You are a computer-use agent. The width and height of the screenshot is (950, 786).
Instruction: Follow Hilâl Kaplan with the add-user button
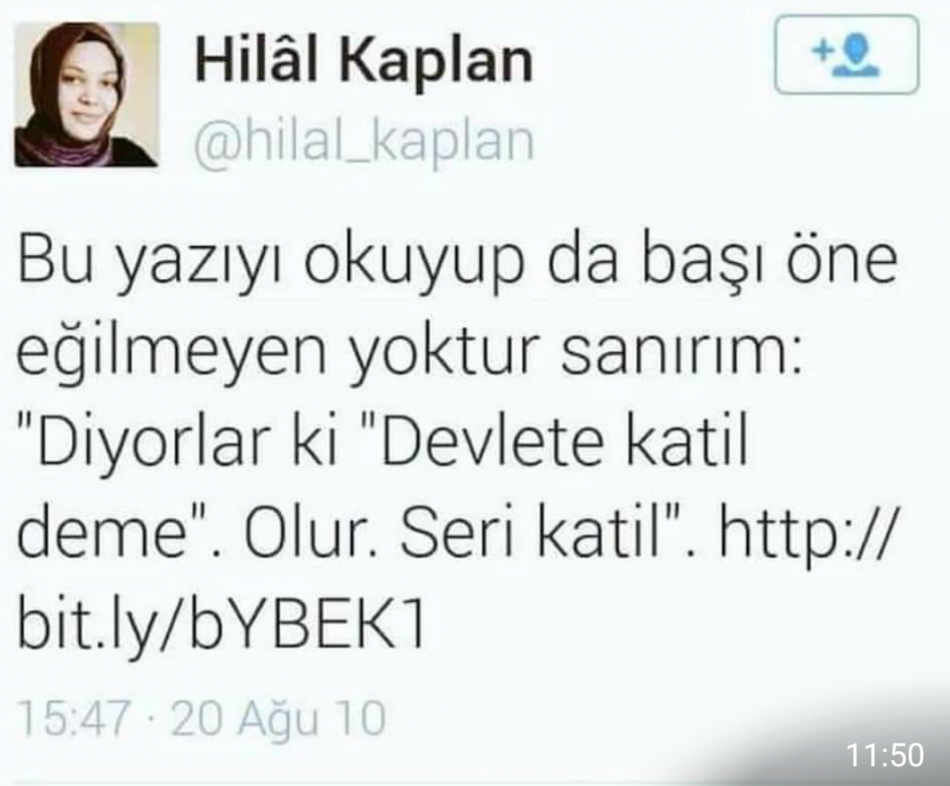[x=846, y=55]
